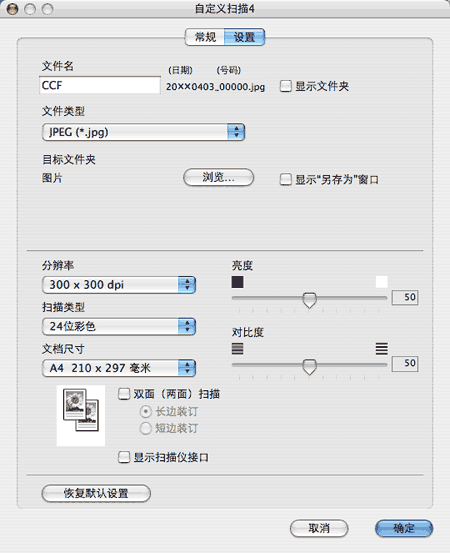Viewport: 450px width, 553px height.
Task: Click the stepper arrows on 文件类型 popup
Action: tap(236, 132)
